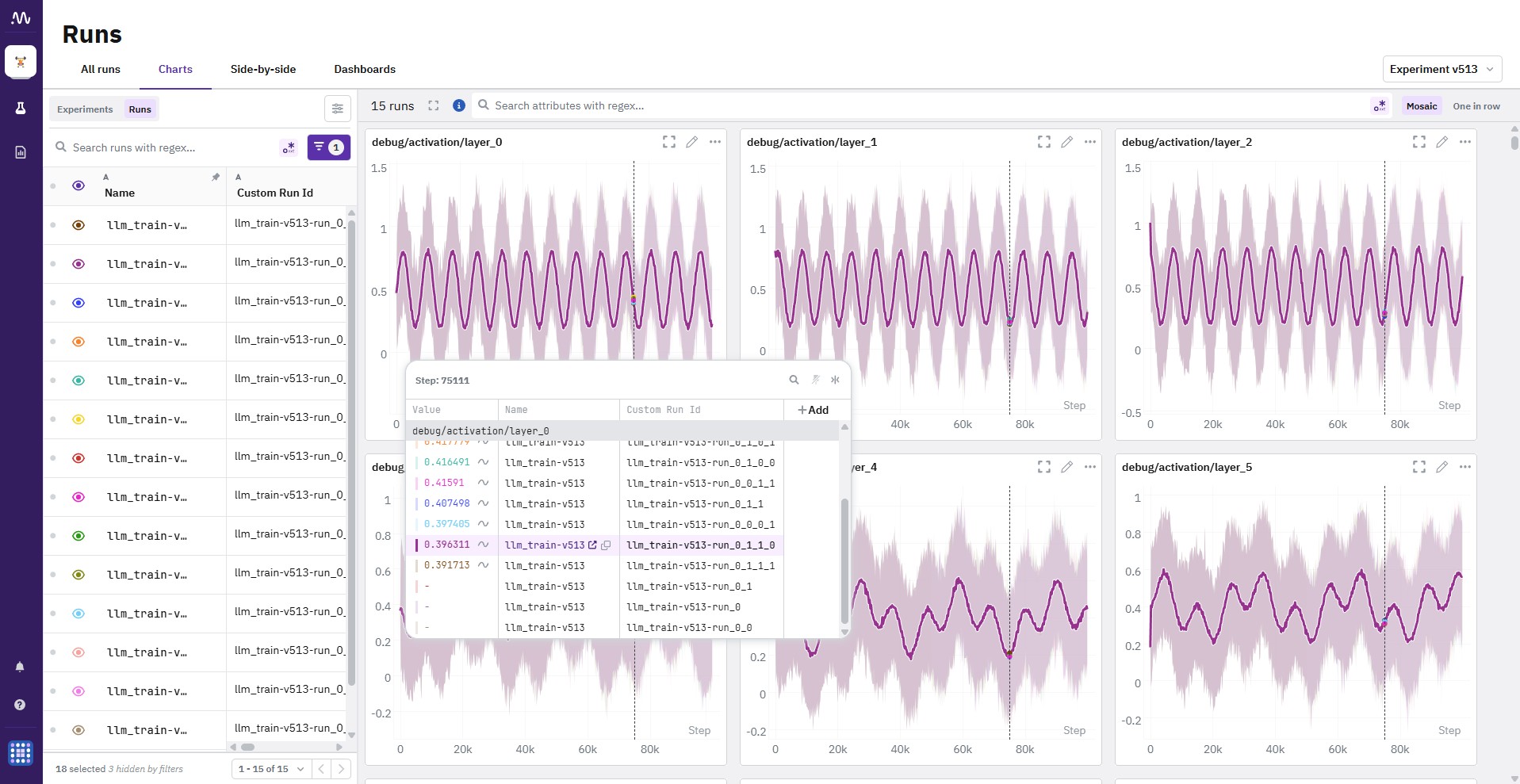
Task: Open more options for layer_1 chart
Action: [x=1090, y=142]
